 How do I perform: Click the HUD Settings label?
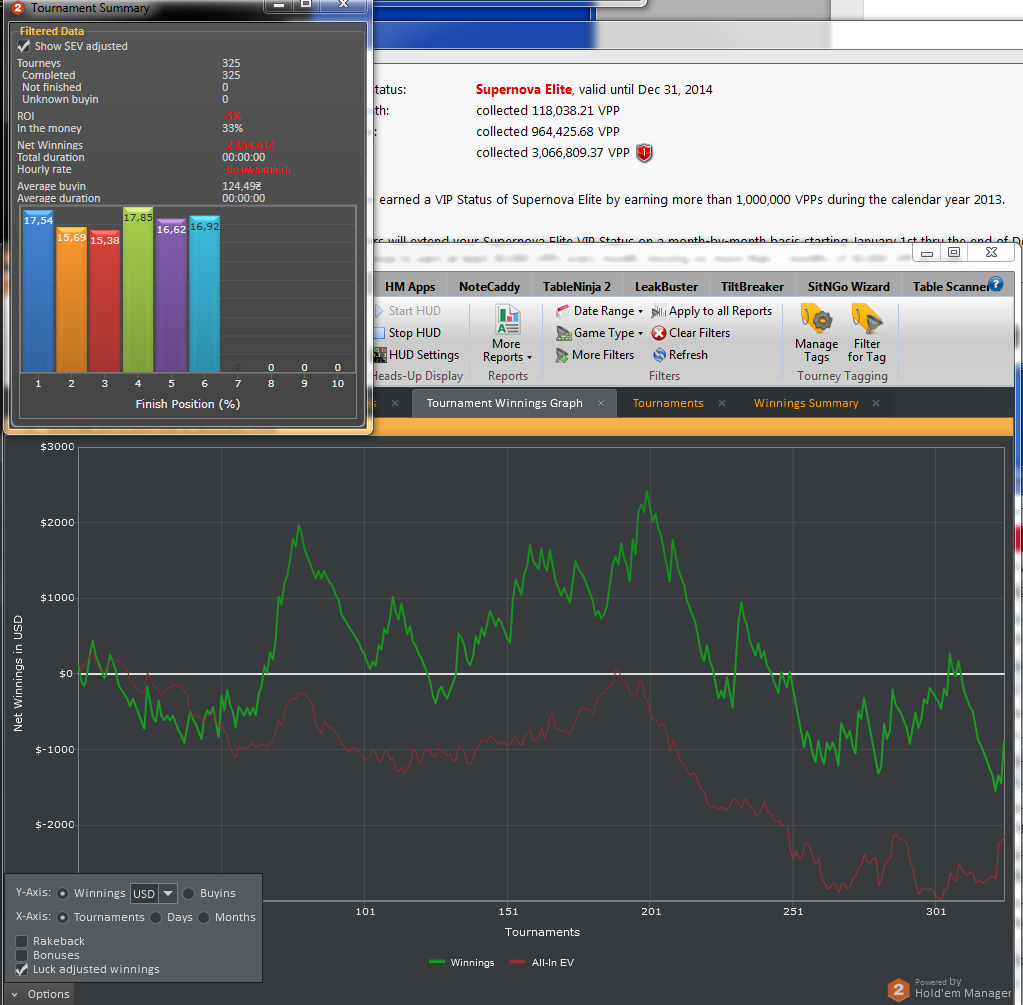(x=424, y=355)
